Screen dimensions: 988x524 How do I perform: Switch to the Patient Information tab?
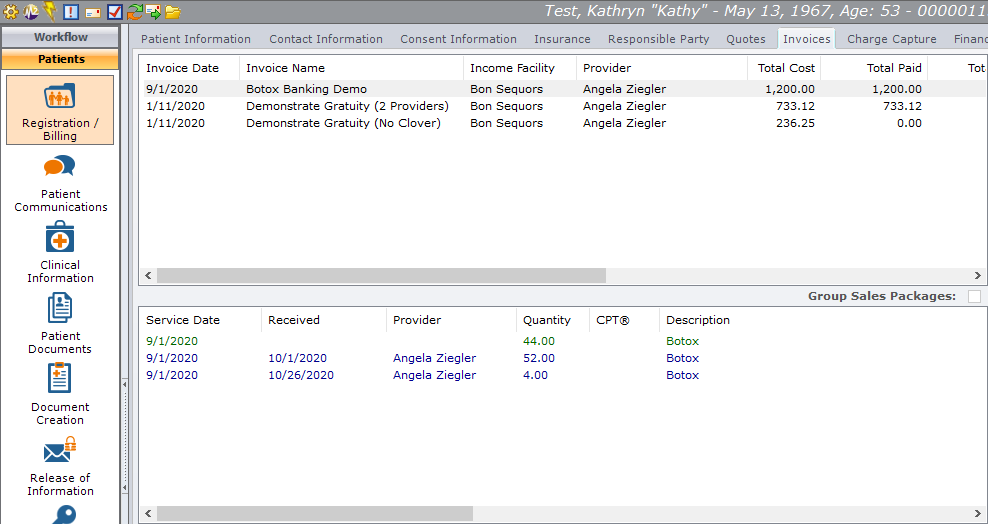point(195,39)
